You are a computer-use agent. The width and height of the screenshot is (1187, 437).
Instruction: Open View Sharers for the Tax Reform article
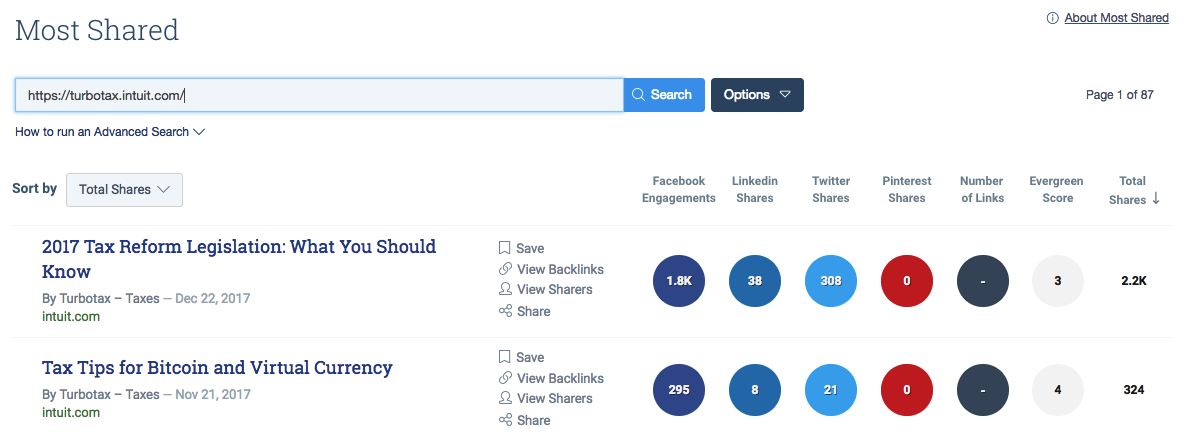pyautogui.click(x=545, y=289)
